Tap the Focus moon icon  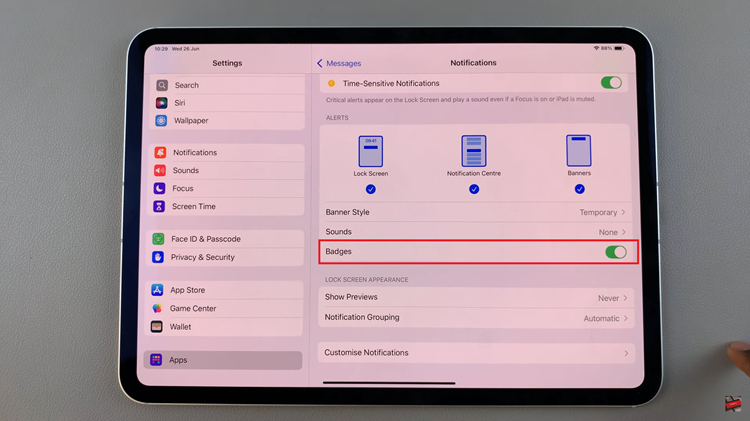(x=159, y=188)
